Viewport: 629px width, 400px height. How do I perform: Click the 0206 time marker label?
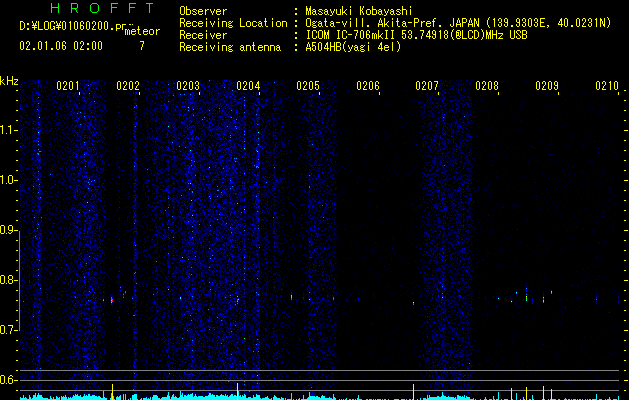(367, 86)
